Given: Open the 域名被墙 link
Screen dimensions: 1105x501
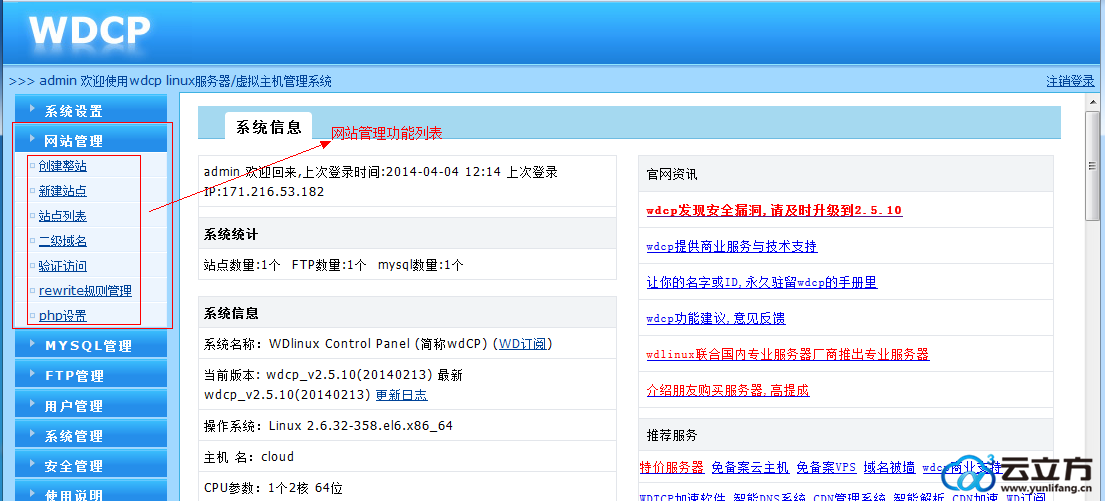Looking at the screenshot, I should (889, 467).
